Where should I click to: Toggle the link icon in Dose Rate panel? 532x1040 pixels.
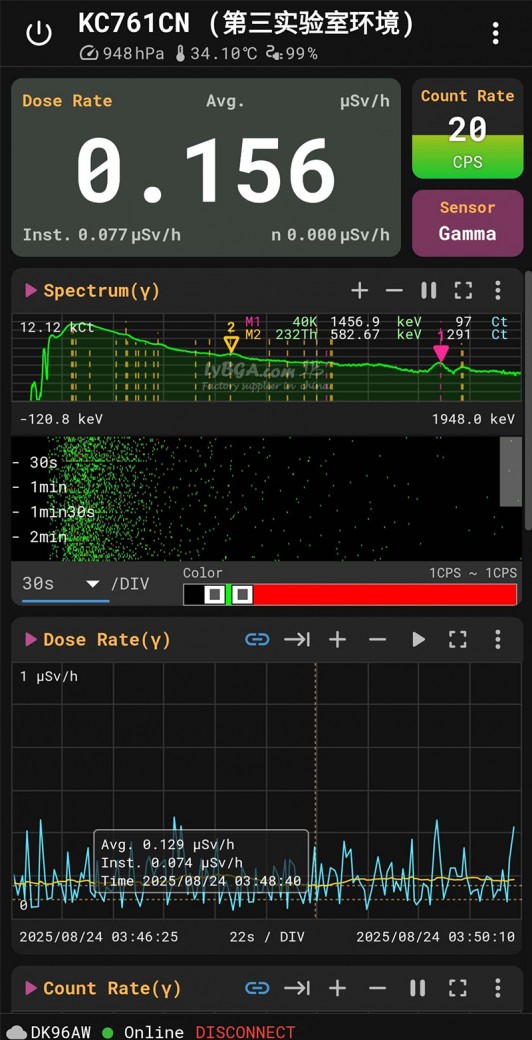pos(257,639)
